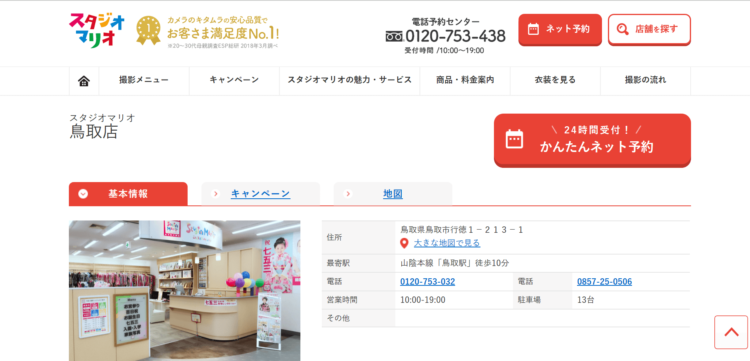Click the scroll-to-top arrow button
750x361 pixels.
pyautogui.click(x=731, y=332)
